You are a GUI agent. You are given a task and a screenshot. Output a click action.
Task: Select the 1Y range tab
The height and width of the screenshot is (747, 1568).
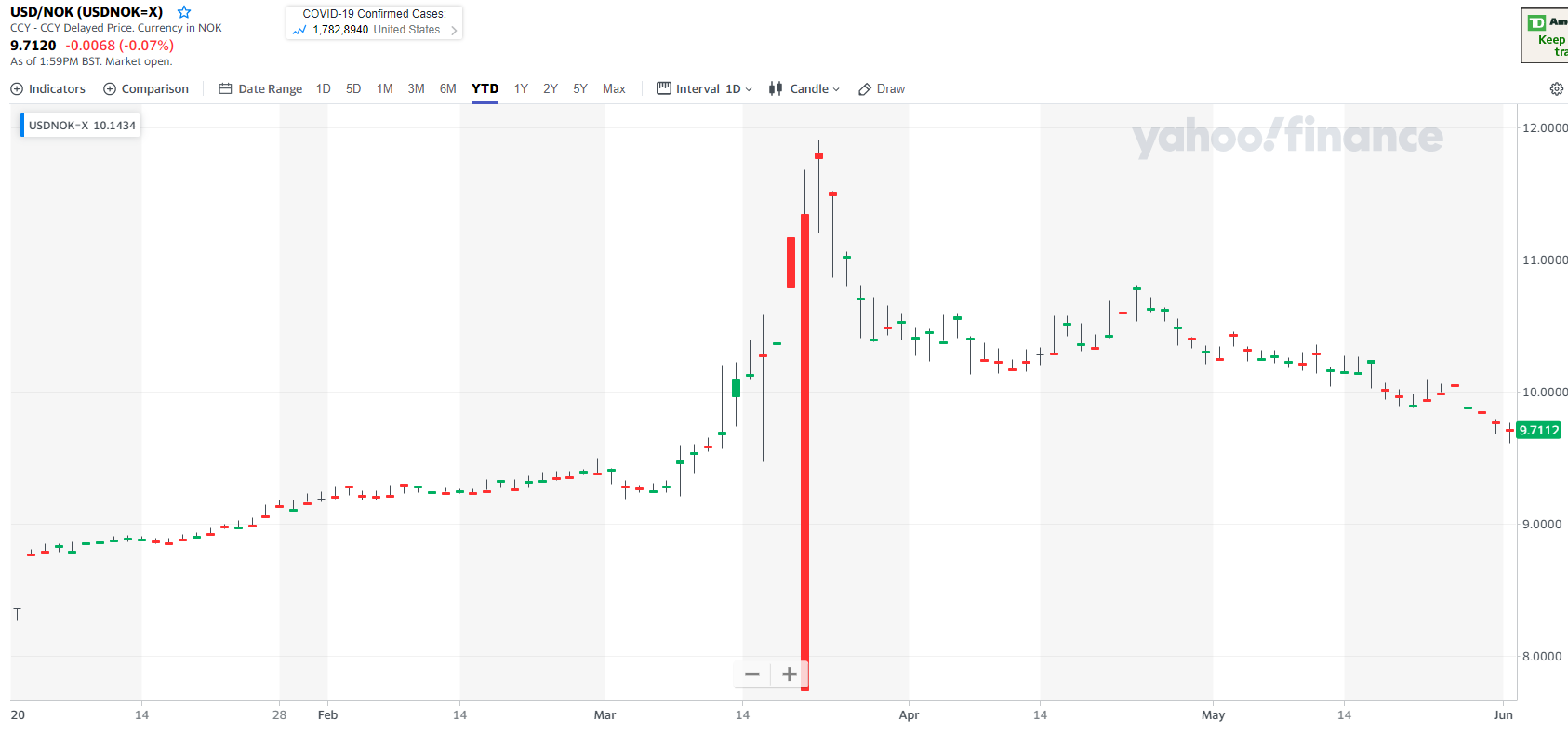pos(521,89)
